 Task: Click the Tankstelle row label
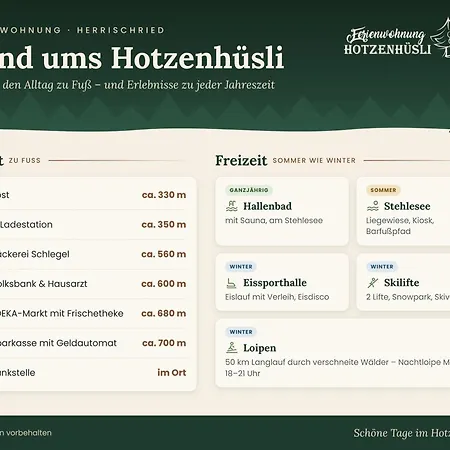tap(17, 373)
